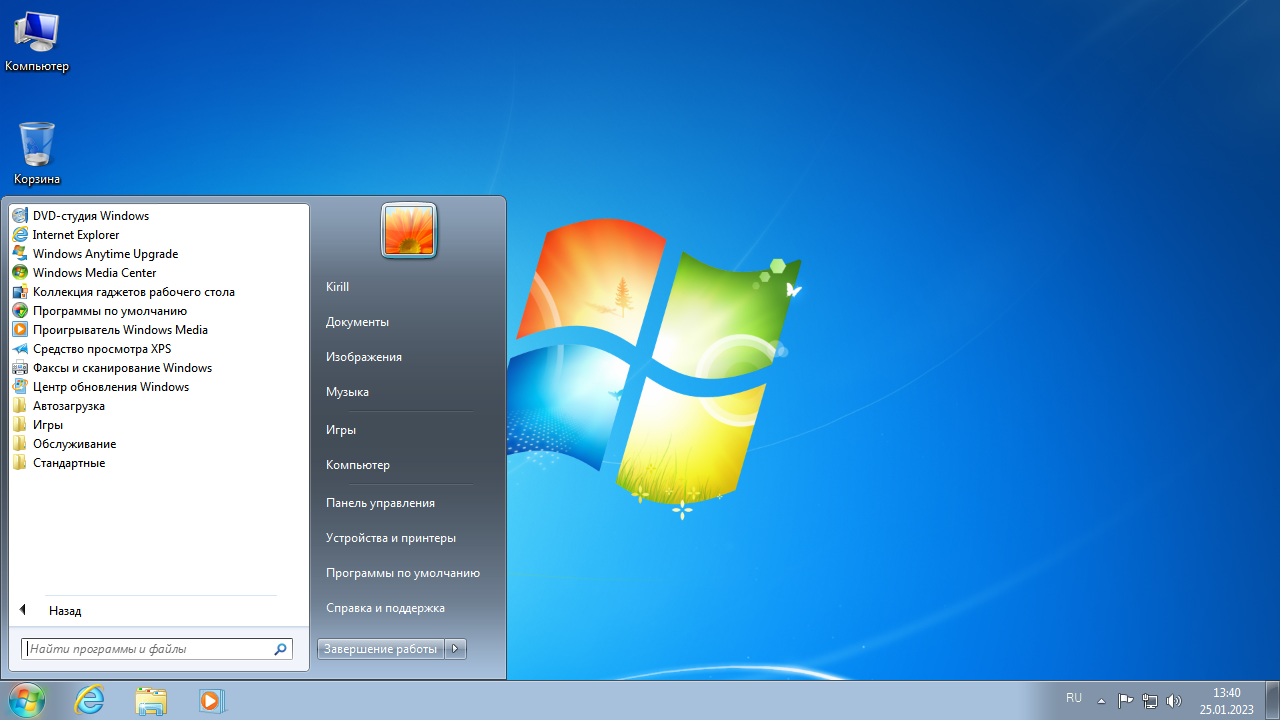Open Центр обновления Windows icon
Screen dimensions: 1280x720
coord(20,387)
